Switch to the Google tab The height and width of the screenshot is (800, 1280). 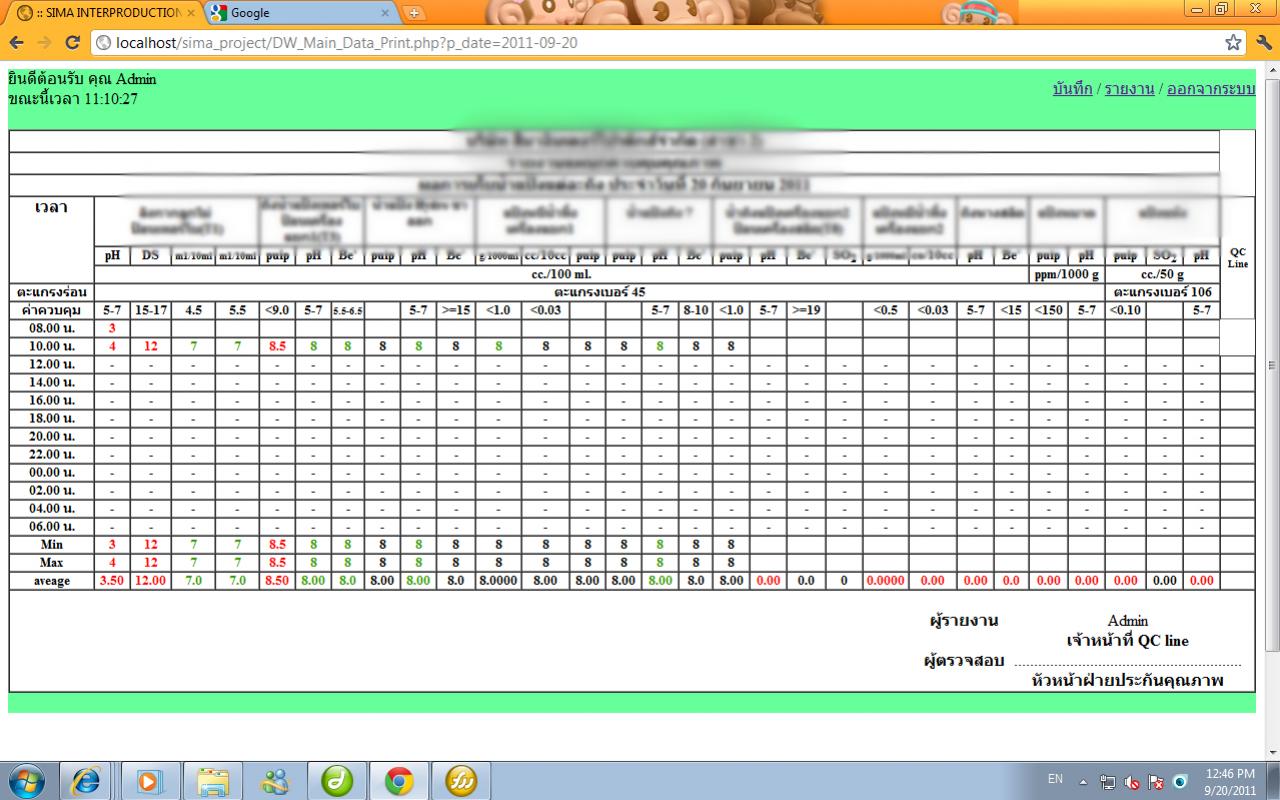click(x=300, y=14)
